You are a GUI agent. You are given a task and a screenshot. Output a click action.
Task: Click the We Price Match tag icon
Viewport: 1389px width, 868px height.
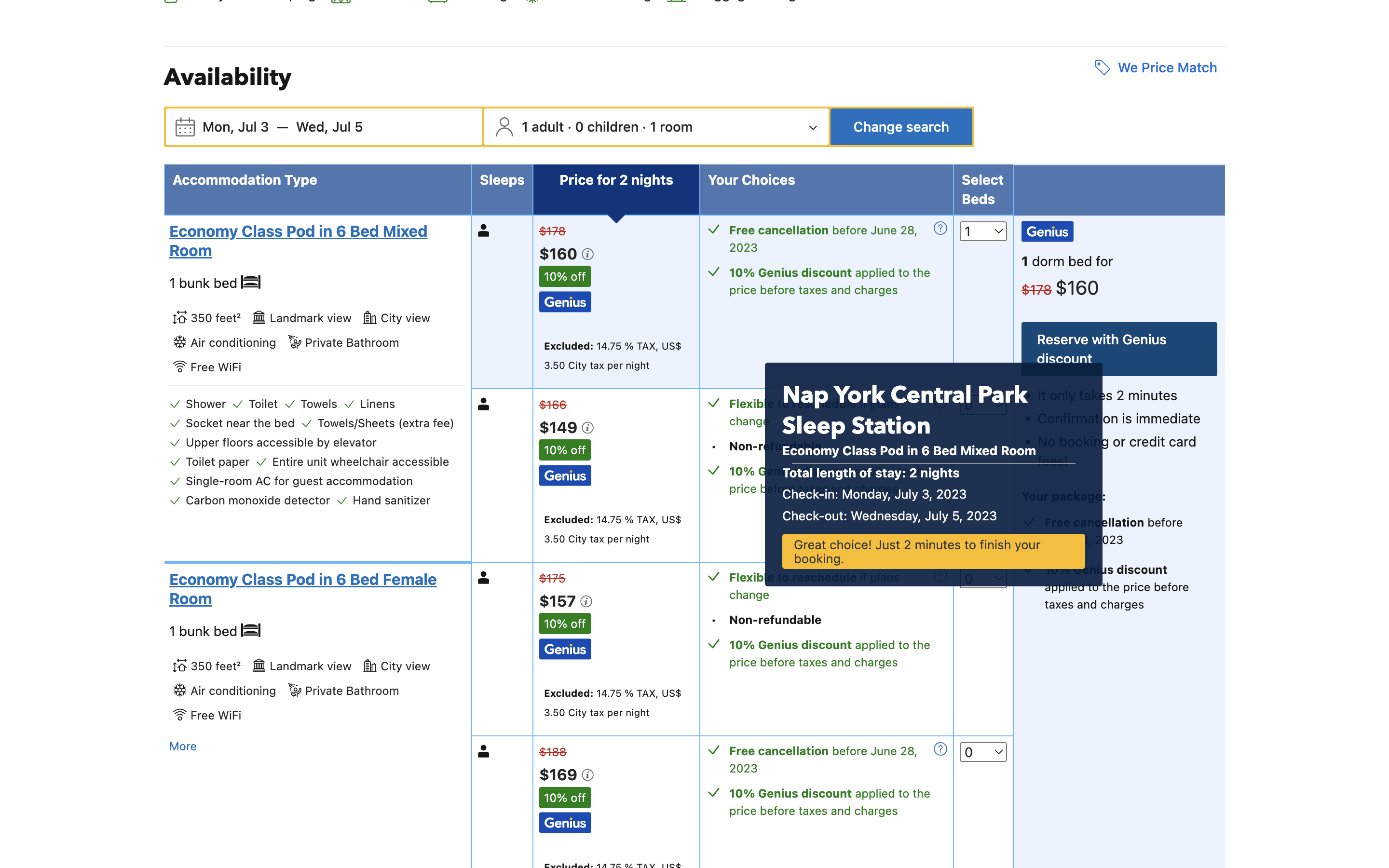click(x=1102, y=68)
